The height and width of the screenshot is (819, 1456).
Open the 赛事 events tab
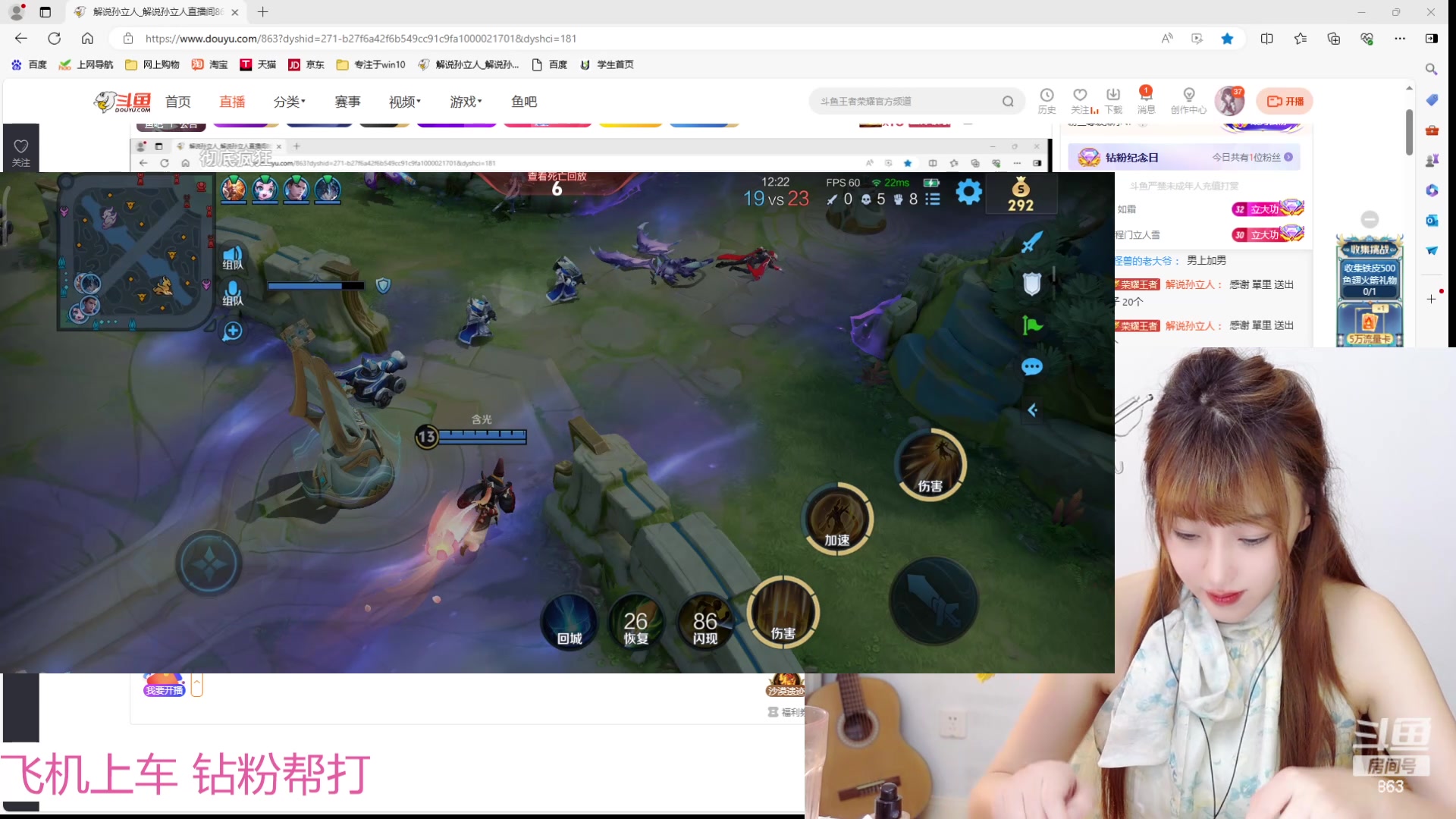tap(347, 102)
